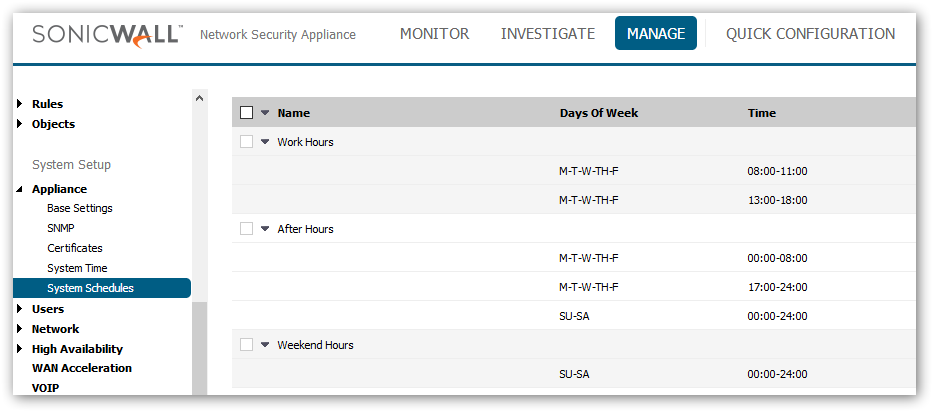Collapse the After Hours row arrow
The height and width of the screenshot is (412, 933).
click(x=265, y=229)
